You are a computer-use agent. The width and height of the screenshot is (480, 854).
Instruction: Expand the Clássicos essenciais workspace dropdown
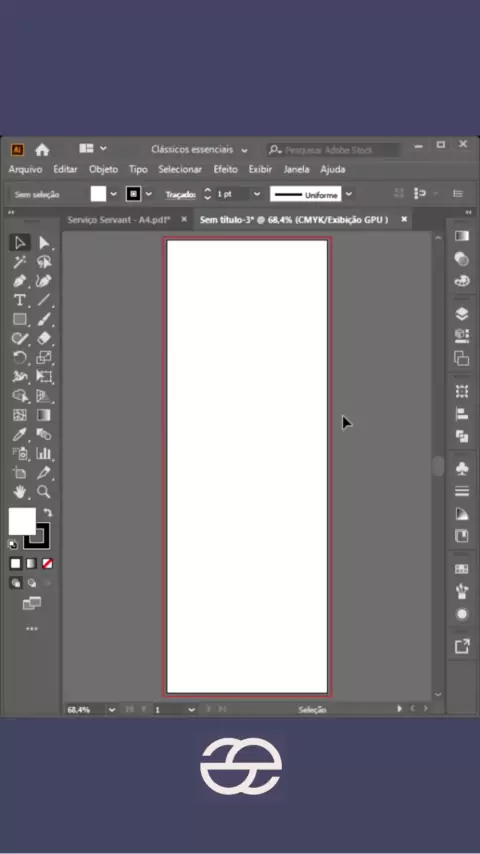(244, 150)
